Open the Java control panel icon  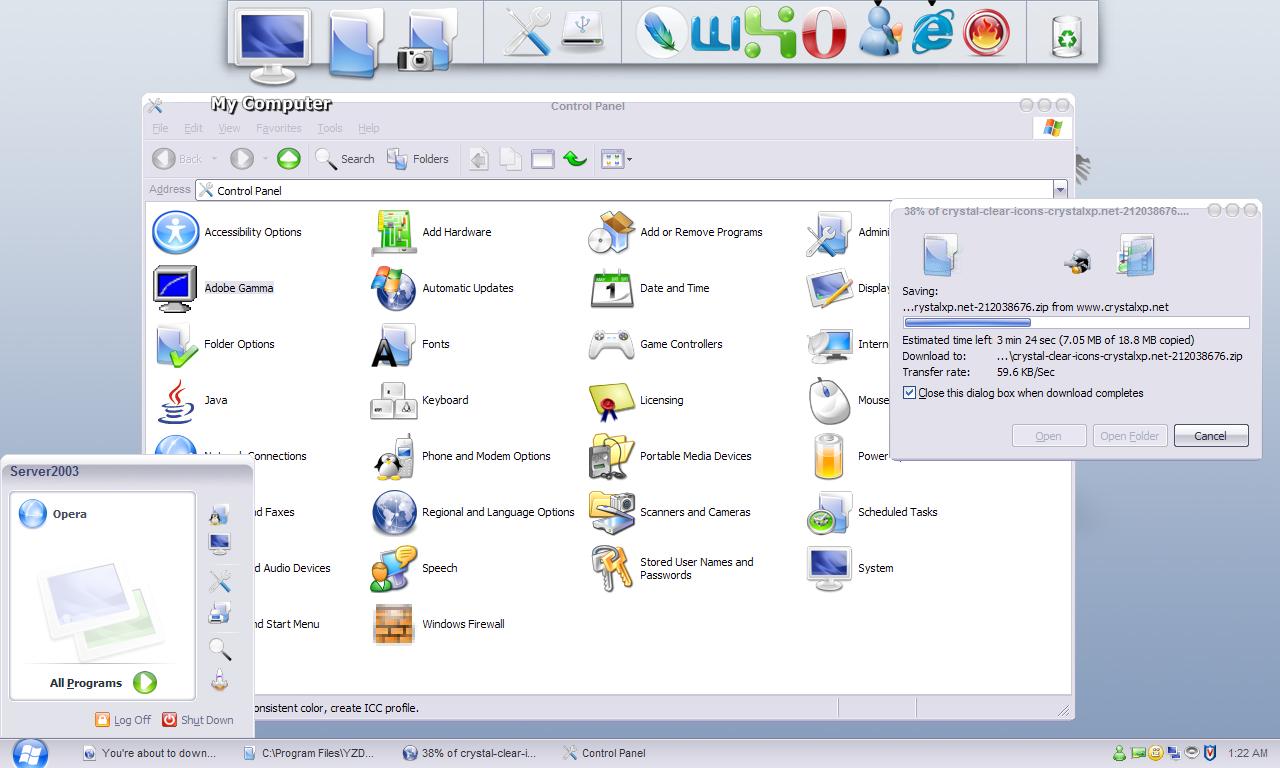(176, 400)
